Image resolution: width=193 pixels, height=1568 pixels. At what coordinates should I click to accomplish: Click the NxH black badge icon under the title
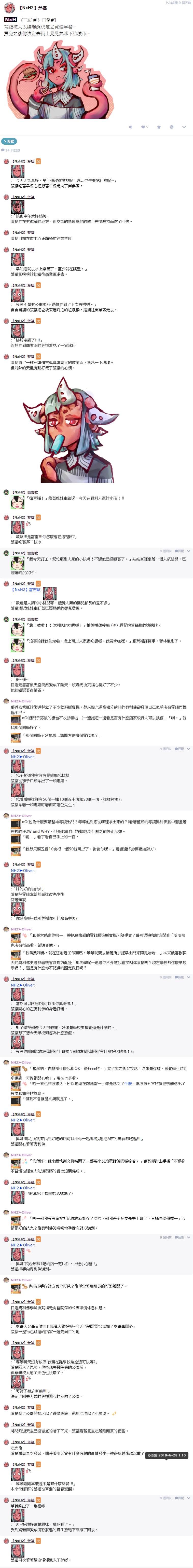(10, 19)
